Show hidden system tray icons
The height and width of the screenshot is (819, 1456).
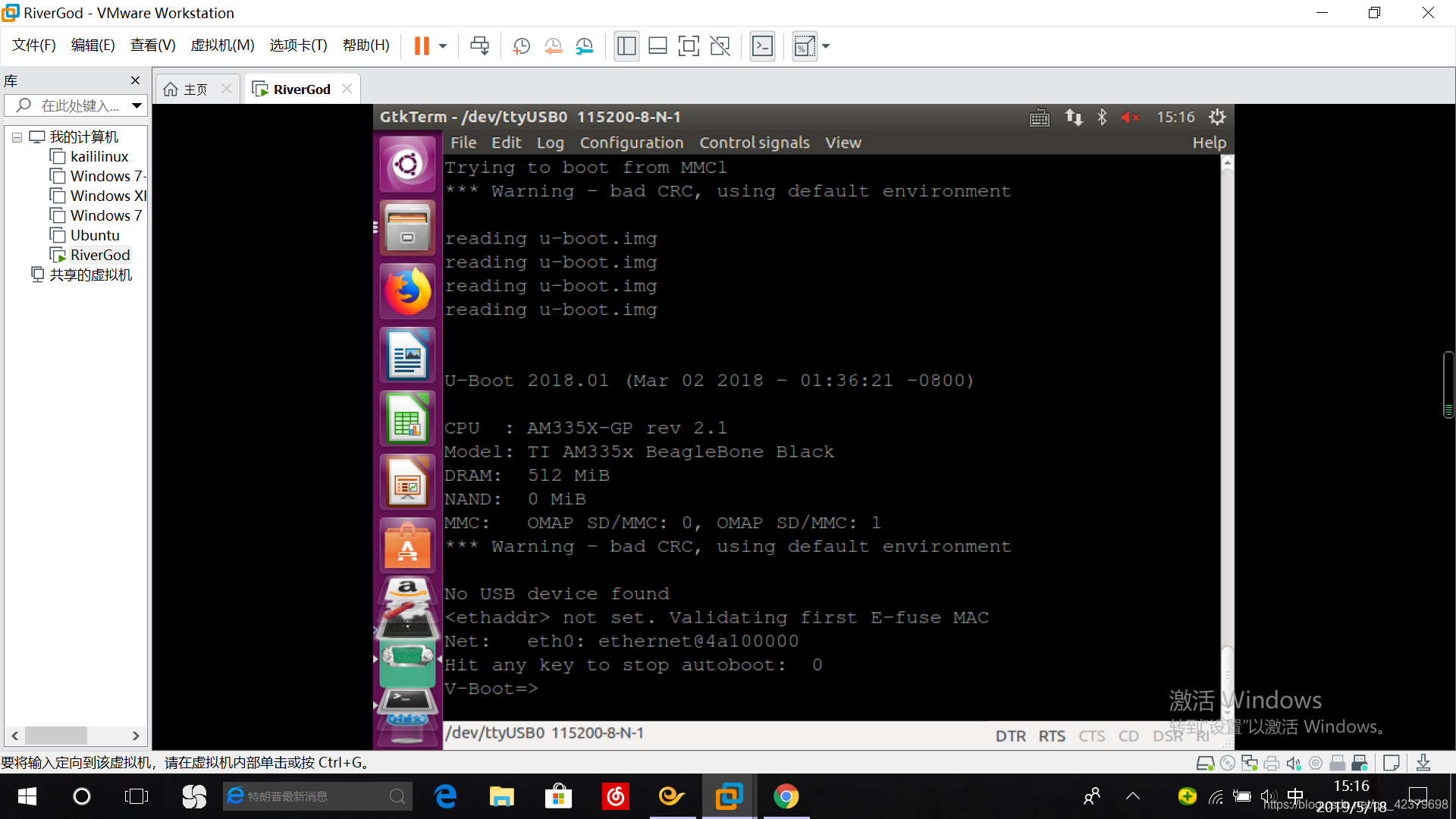pyautogui.click(x=1133, y=796)
